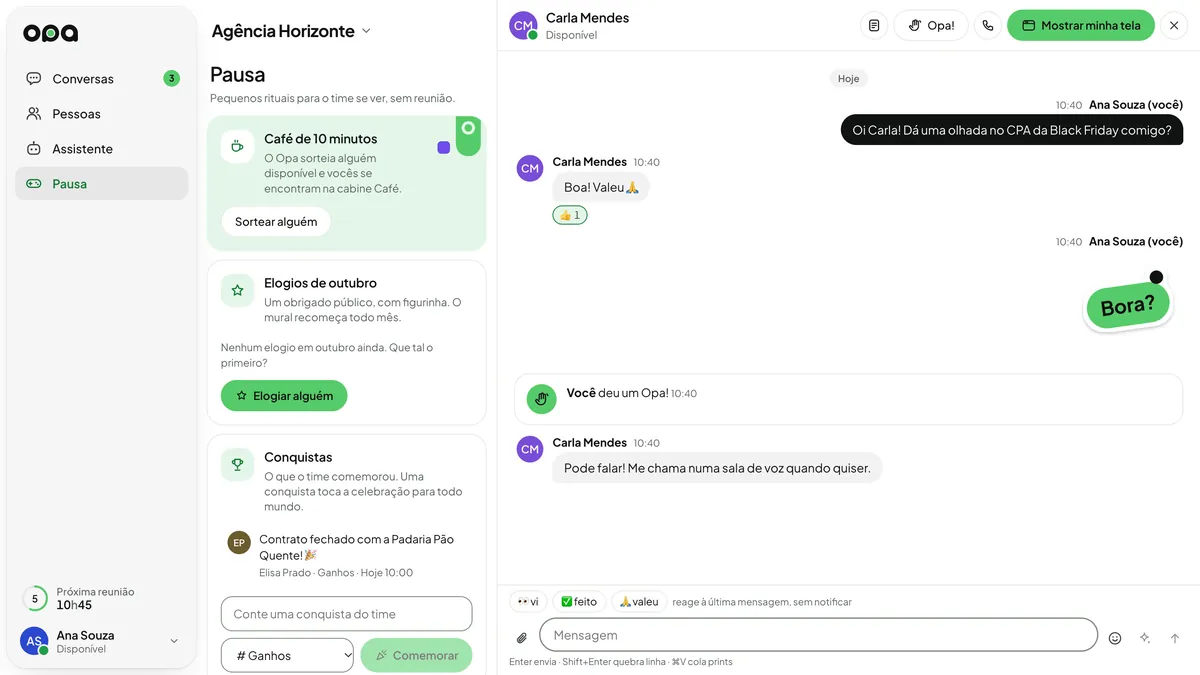Screen dimensions: 1200x675
Task: Click the next meeting countdown ring
Action: pos(35,599)
